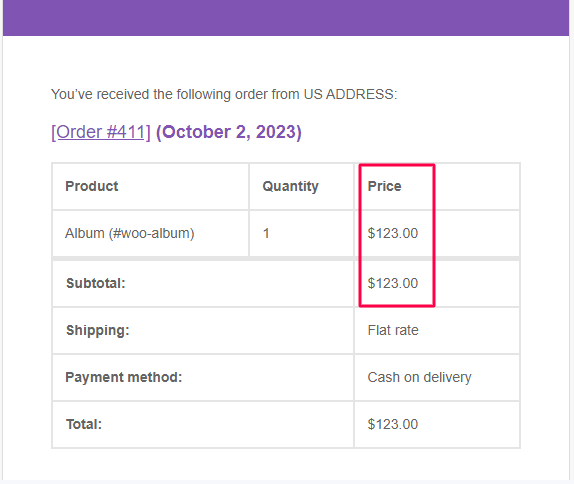Screen dimensions: 574x484
Task: Click the Cash on delivery value
Action: click(x=420, y=377)
